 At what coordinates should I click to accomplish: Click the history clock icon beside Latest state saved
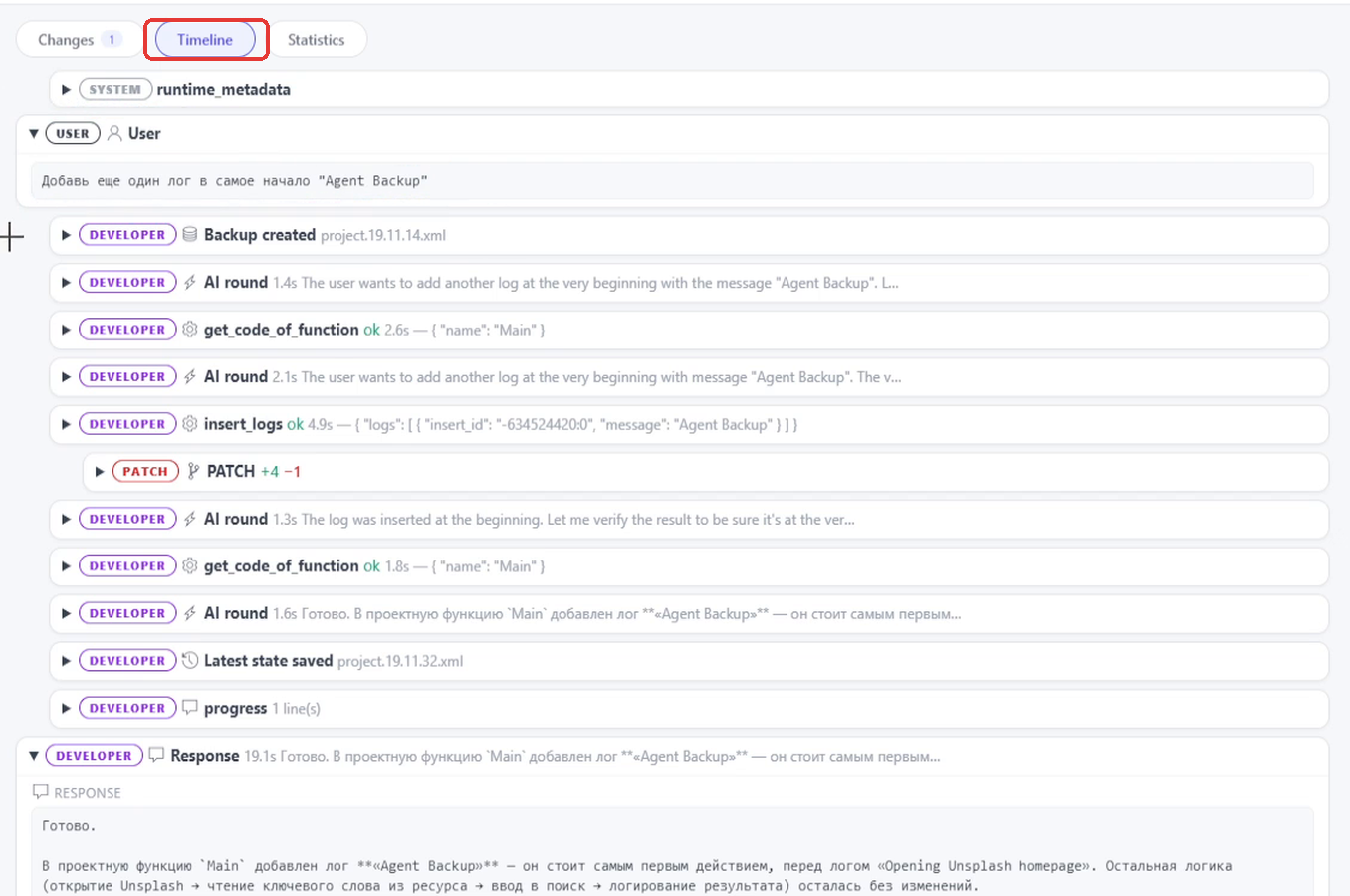[190, 661]
